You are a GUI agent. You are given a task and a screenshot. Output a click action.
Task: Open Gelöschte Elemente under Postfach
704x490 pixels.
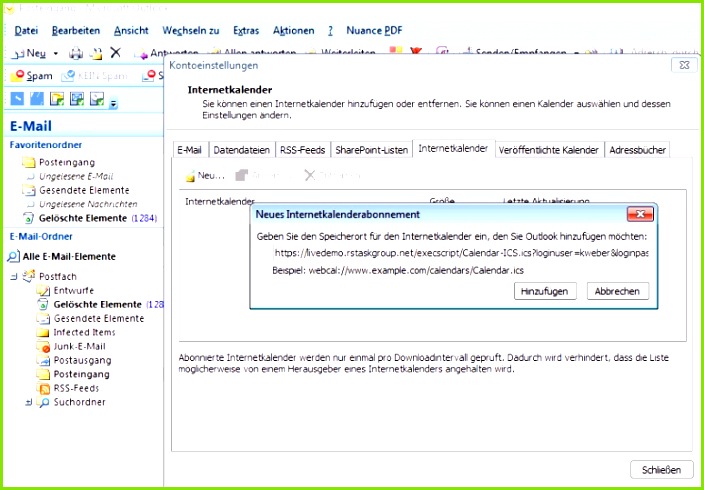pyautogui.click(x=98, y=305)
